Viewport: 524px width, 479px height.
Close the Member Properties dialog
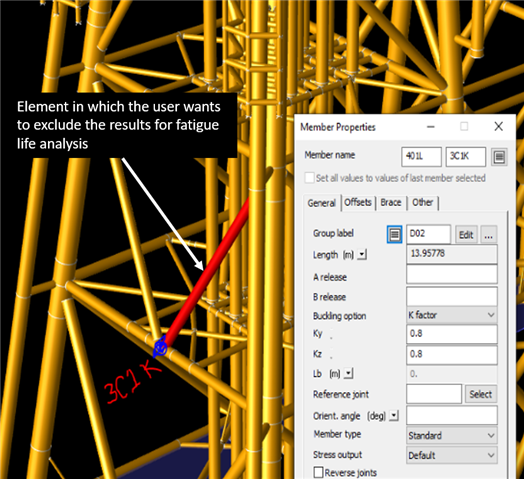499,127
